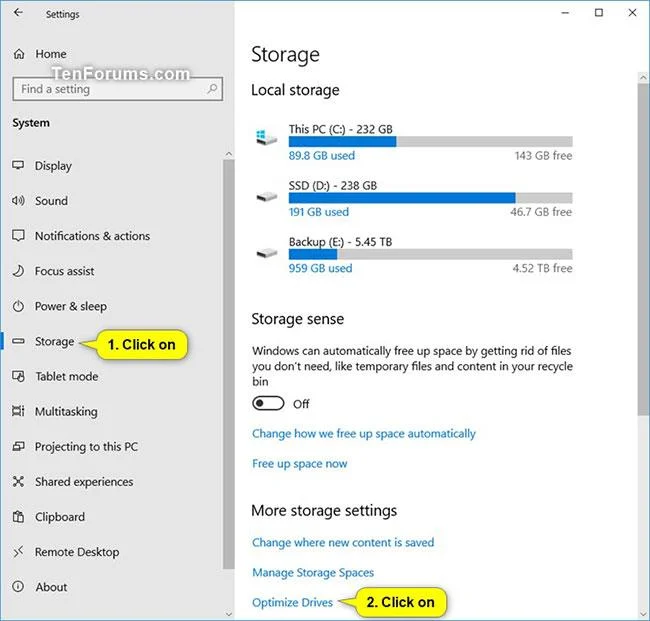Image resolution: width=650 pixels, height=621 pixels.
Task: Open the Display settings page
Action: point(53,166)
